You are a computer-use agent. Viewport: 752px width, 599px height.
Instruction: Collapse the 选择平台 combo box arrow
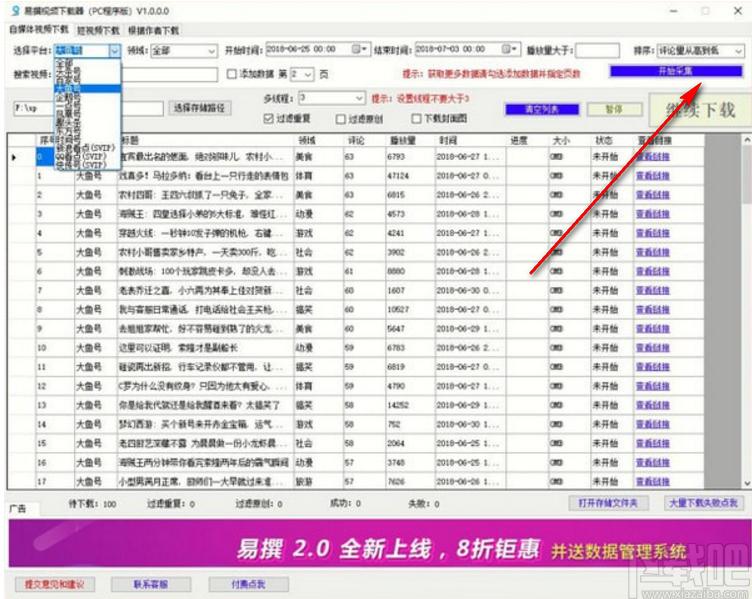click(x=115, y=50)
